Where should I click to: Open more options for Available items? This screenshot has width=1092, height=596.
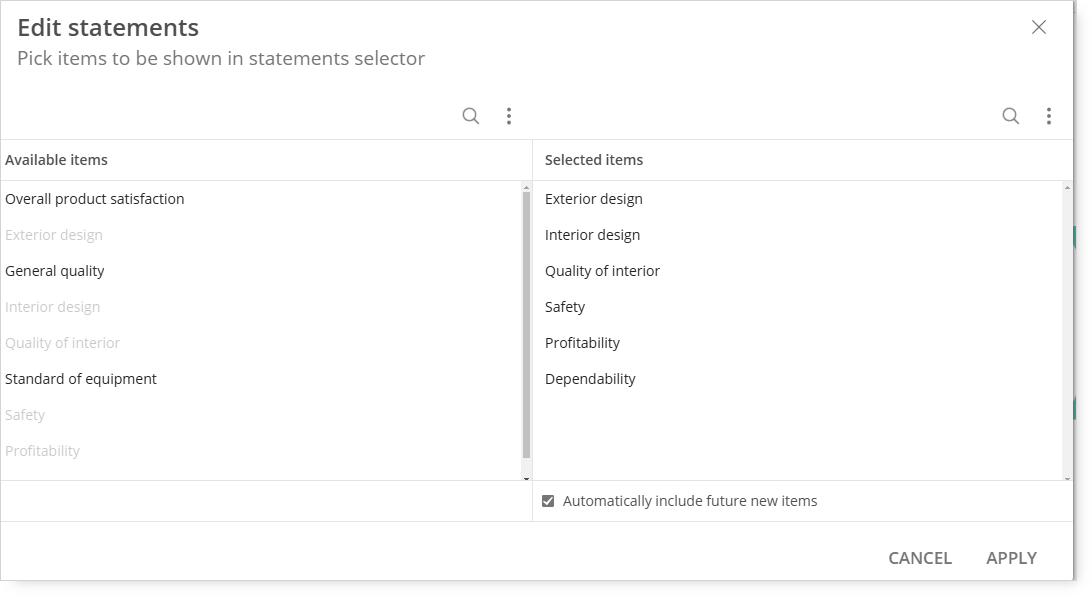click(x=509, y=116)
